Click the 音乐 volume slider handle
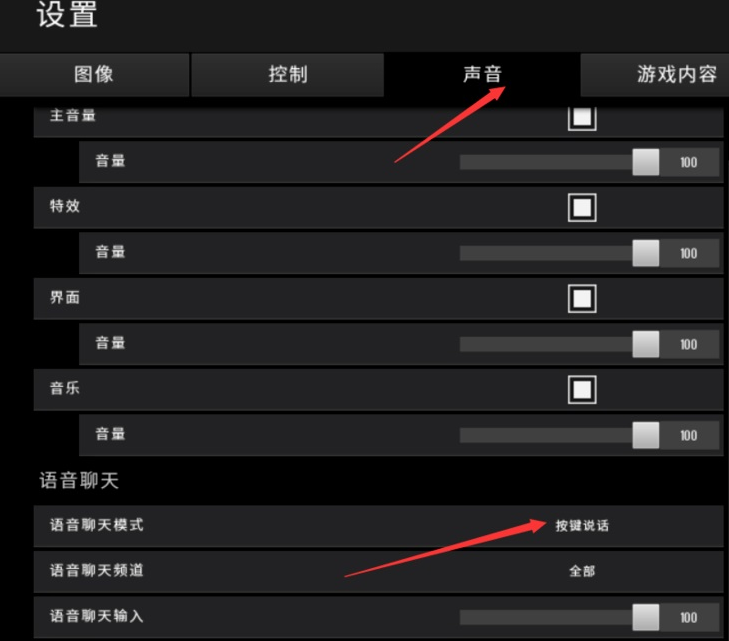Image resolution: width=729 pixels, height=641 pixels. (645, 436)
